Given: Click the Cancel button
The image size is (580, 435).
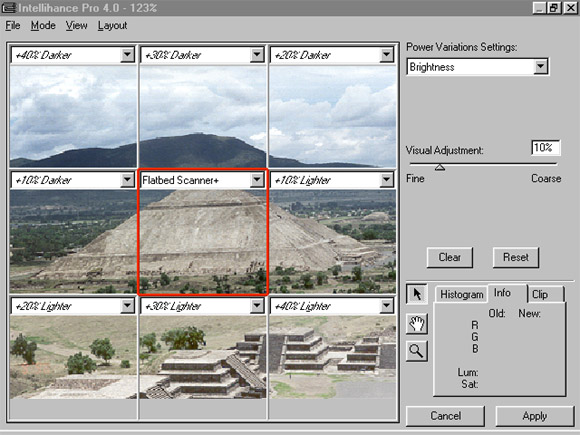Looking at the screenshot, I should [445, 416].
